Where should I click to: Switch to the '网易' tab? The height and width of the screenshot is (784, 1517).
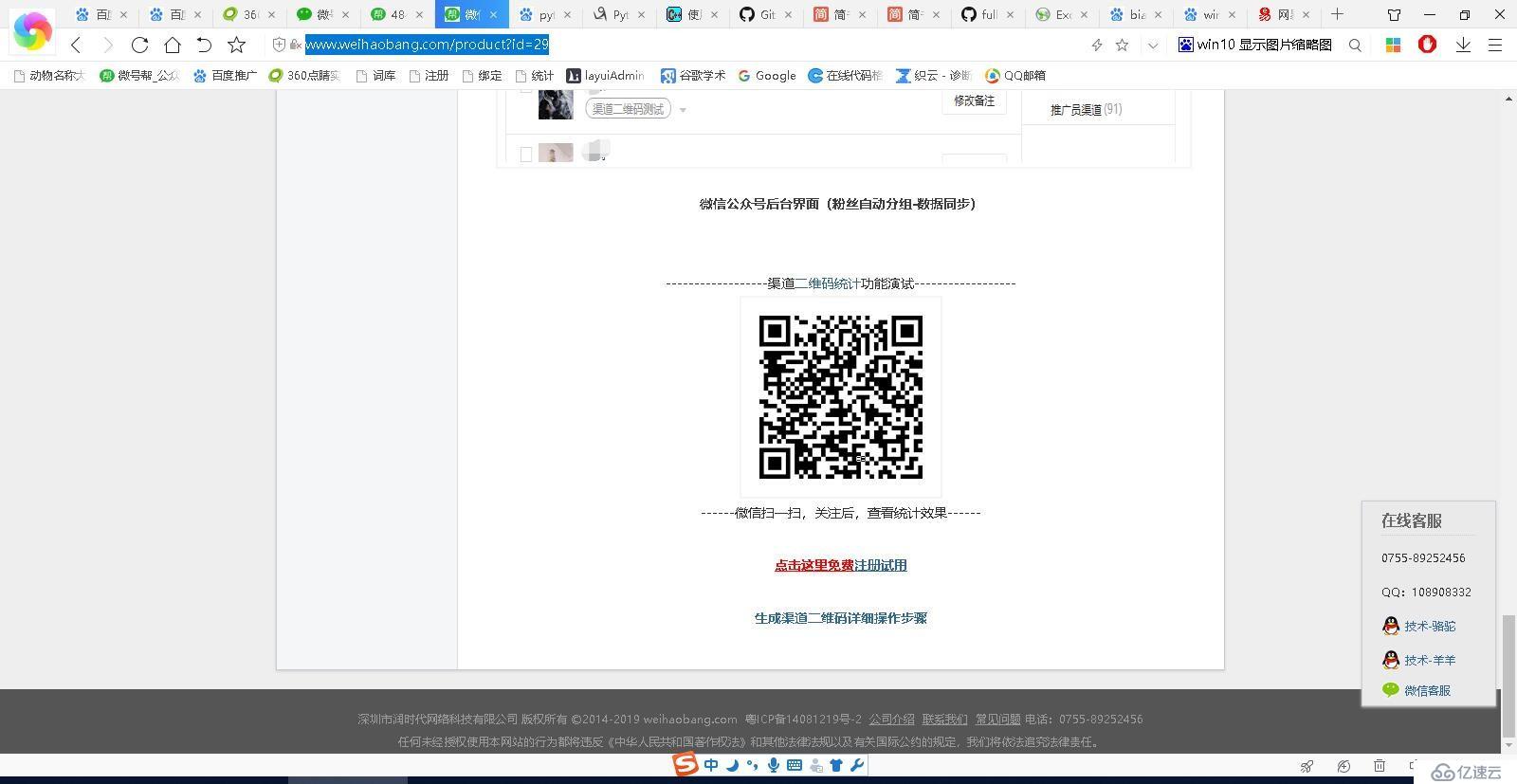coord(1284,14)
